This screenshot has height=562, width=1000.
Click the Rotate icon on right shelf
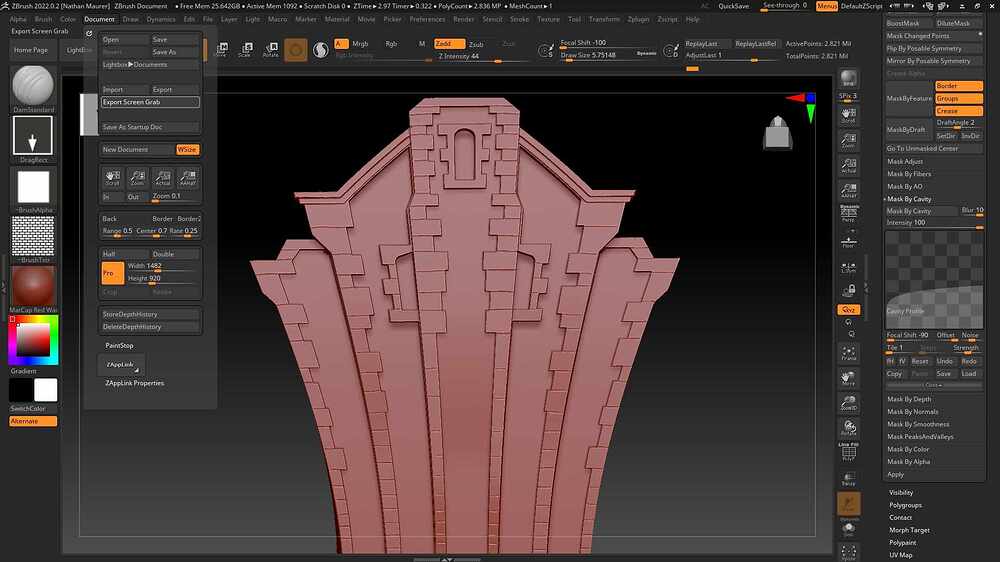pos(848,428)
